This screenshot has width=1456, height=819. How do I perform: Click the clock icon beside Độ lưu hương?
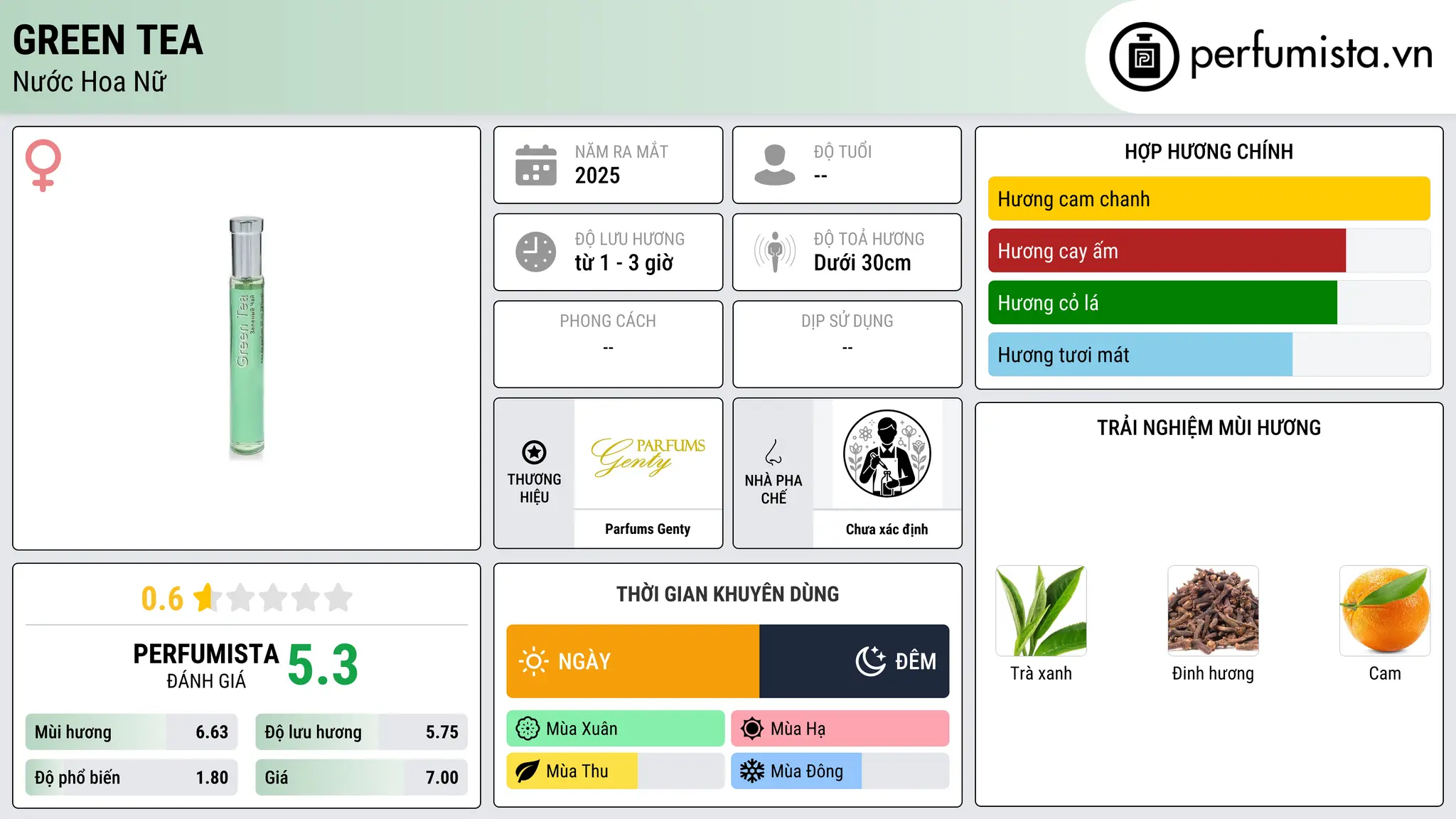535,252
